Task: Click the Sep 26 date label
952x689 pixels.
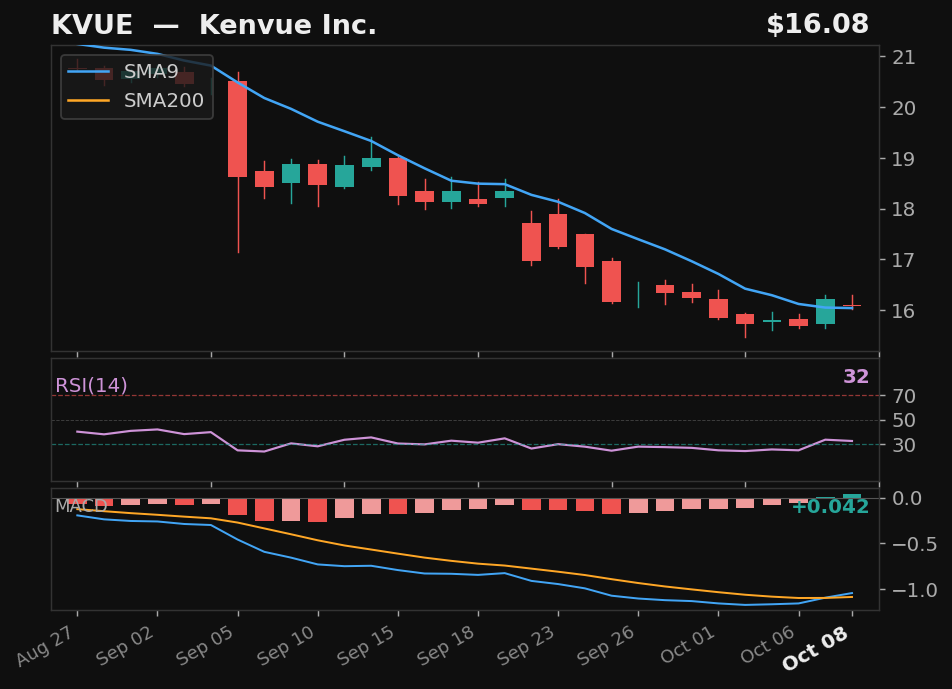Action: (x=606, y=645)
